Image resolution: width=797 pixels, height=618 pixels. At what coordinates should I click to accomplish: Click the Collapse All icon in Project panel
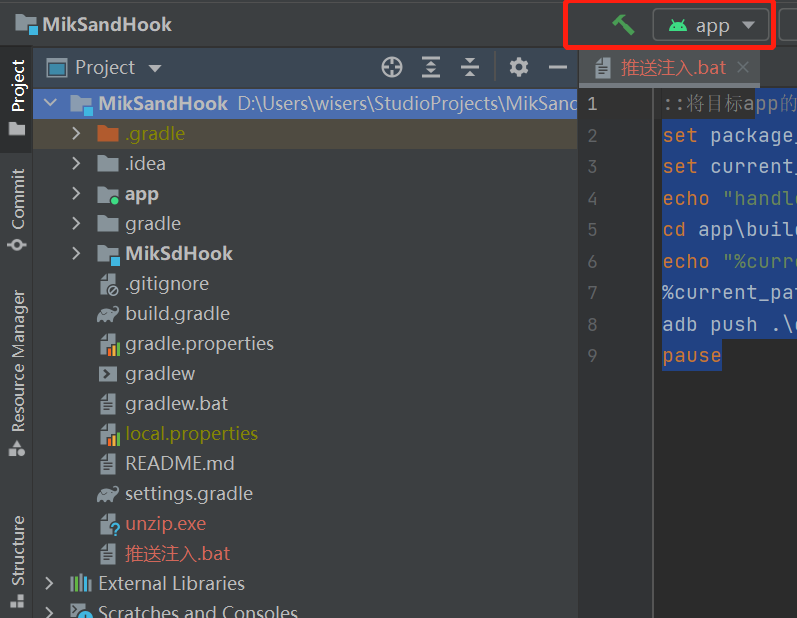470,67
